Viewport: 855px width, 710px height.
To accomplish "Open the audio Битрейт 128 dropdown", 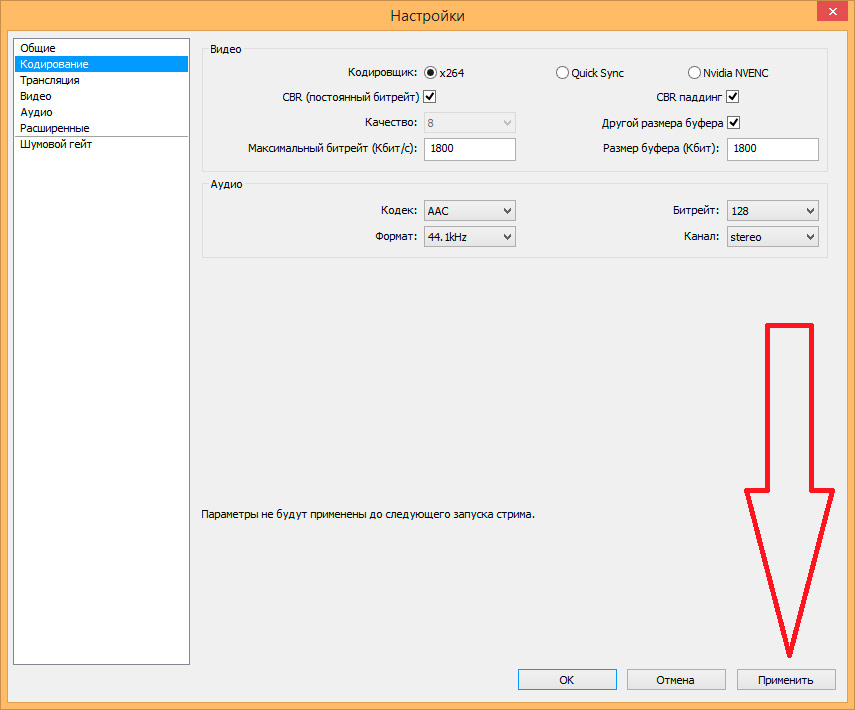I will point(772,211).
